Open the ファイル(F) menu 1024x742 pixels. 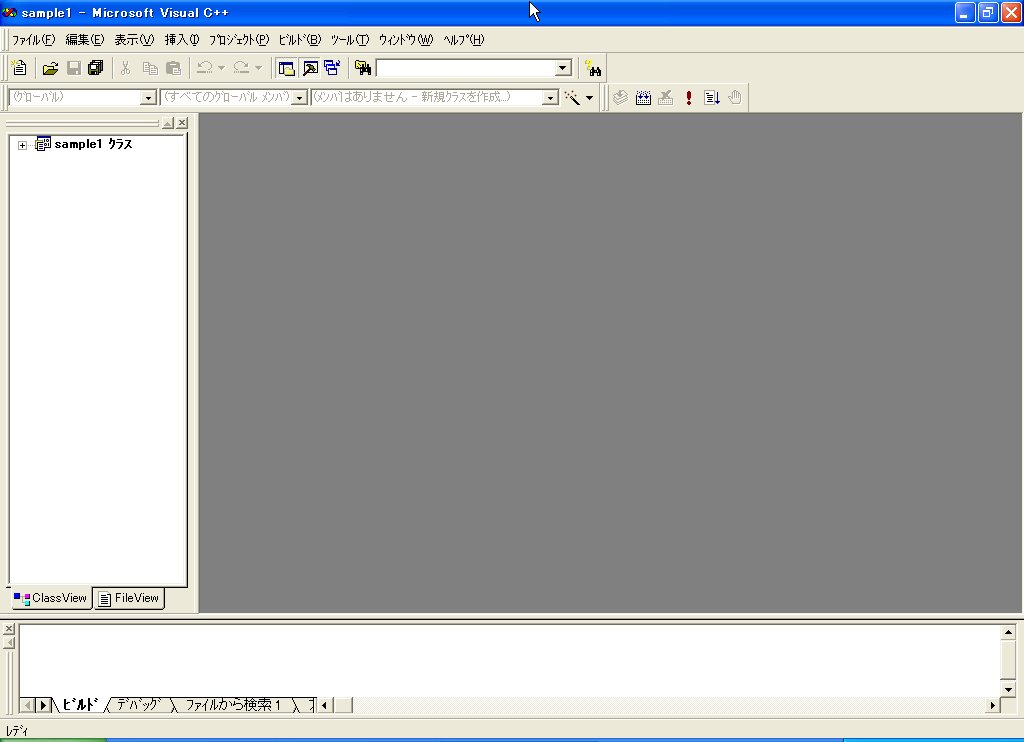click(x=33, y=40)
